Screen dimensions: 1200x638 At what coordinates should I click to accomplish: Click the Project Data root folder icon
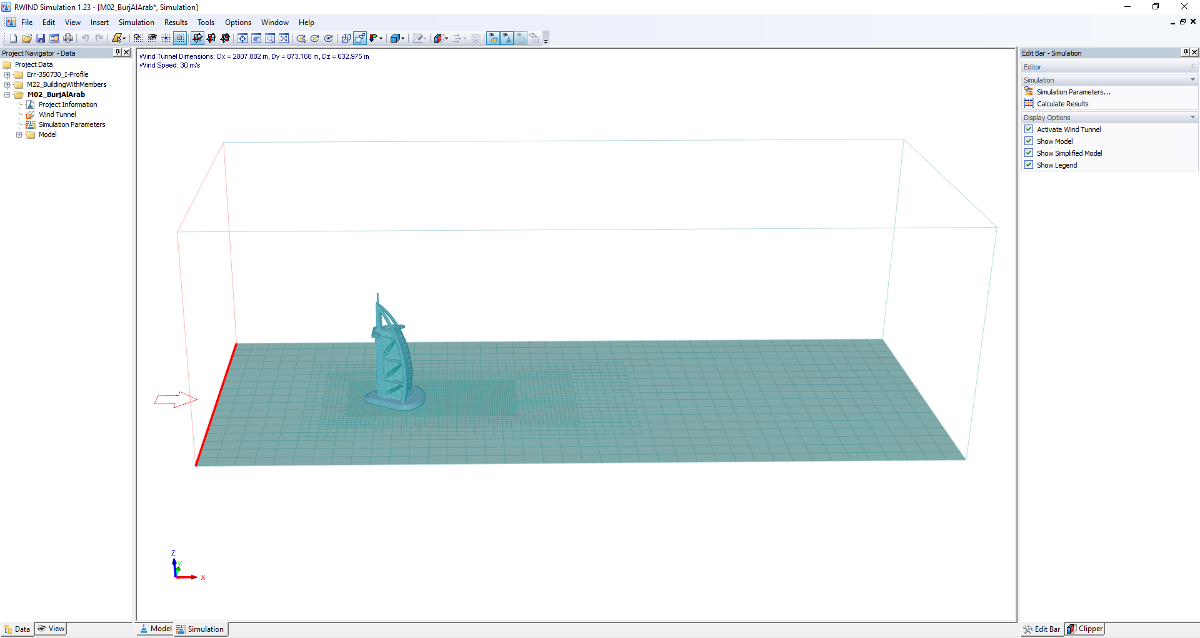7,64
